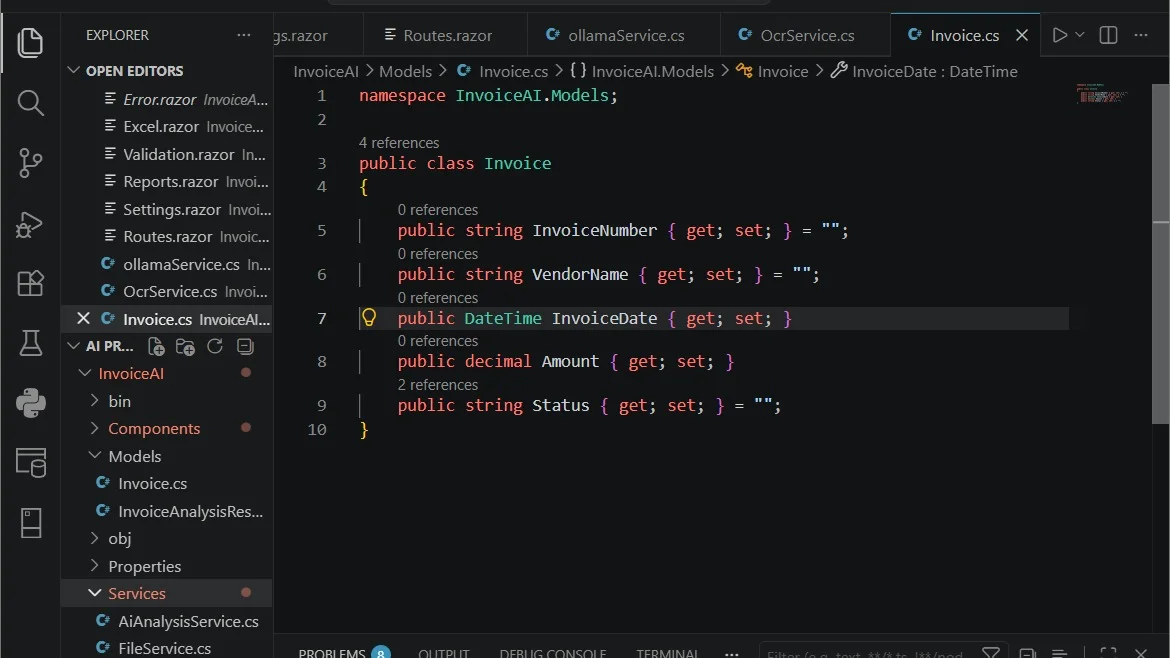Toggle the split editor layout button

1108,35
